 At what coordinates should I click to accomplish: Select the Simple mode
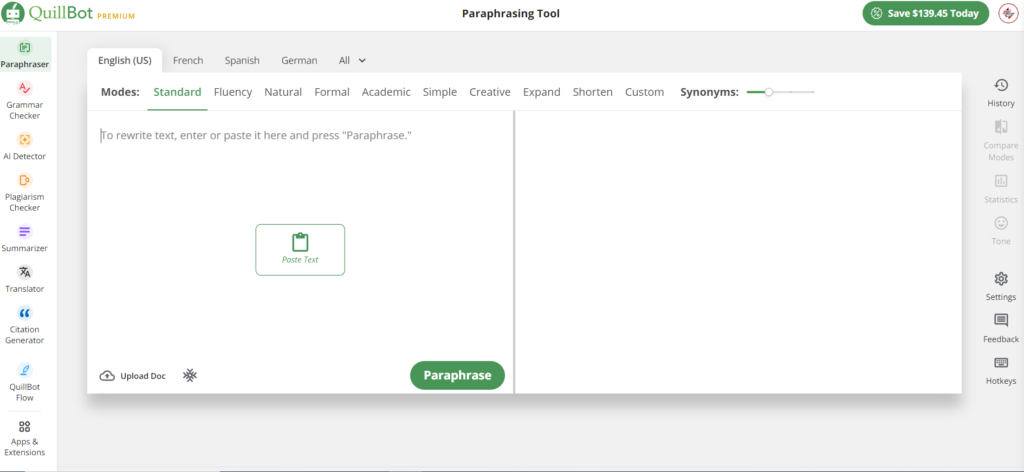440,92
